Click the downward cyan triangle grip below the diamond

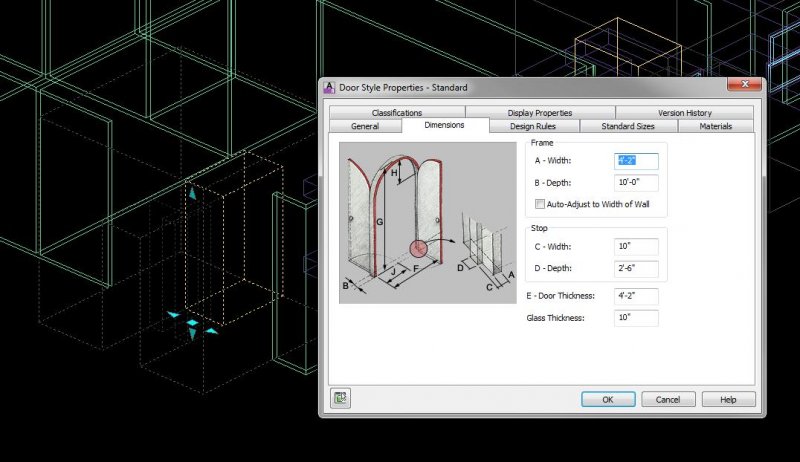click(x=192, y=334)
